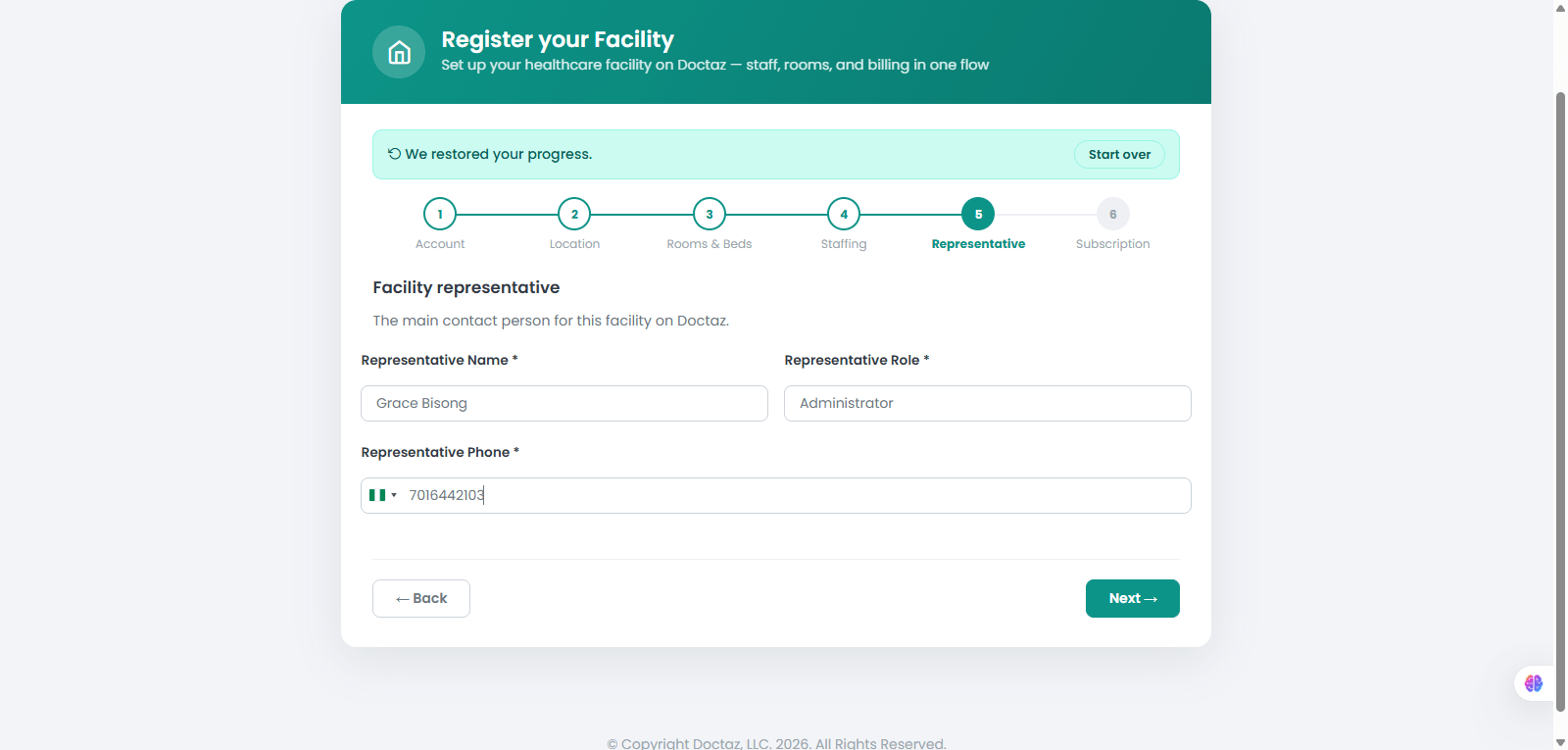Click the scrollbar up arrow
The image size is (1568, 750).
click(x=1560, y=8)
